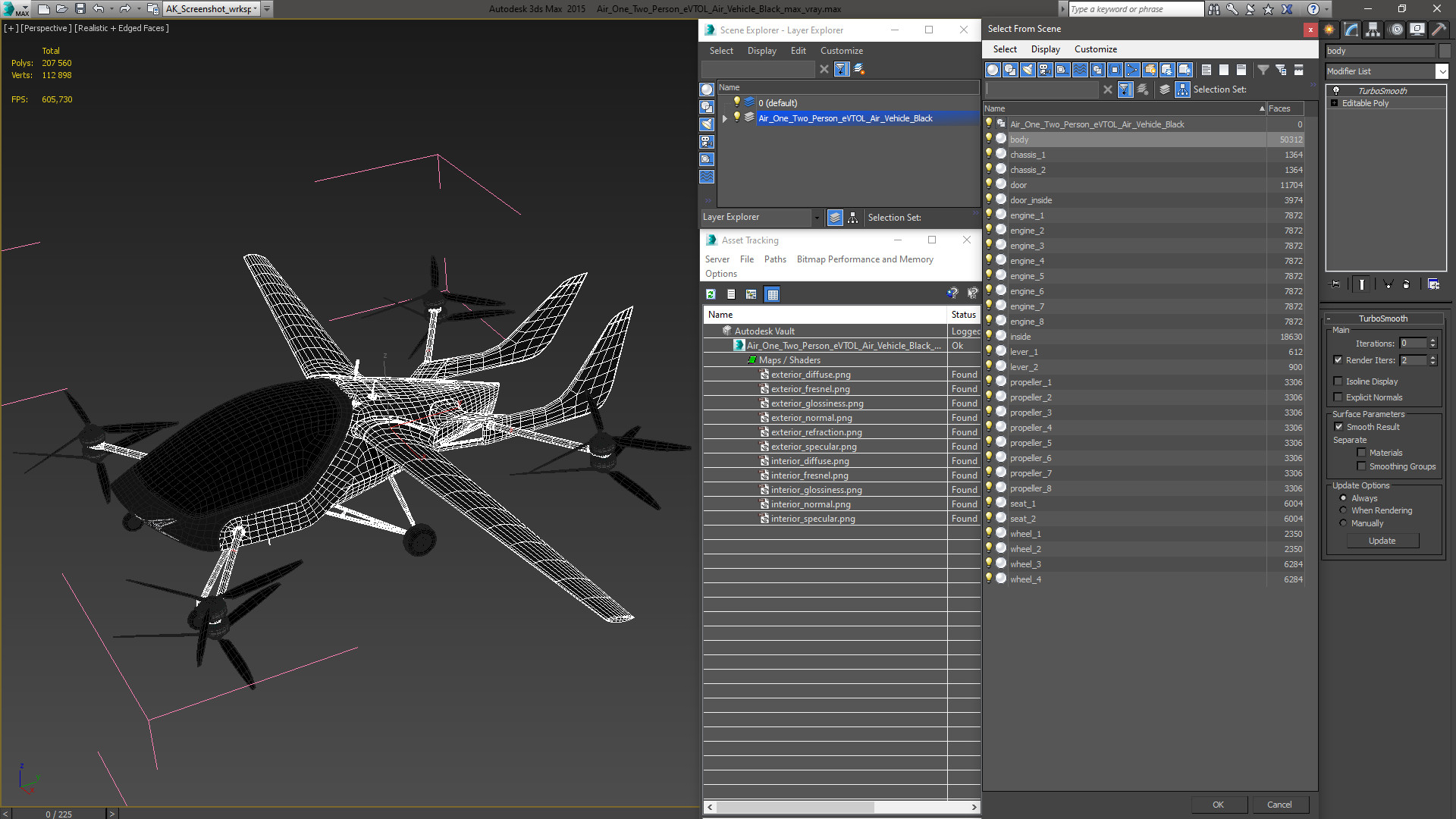Click object name field containing body
Screen dimensions: 1456x819
click(1379, 51)
